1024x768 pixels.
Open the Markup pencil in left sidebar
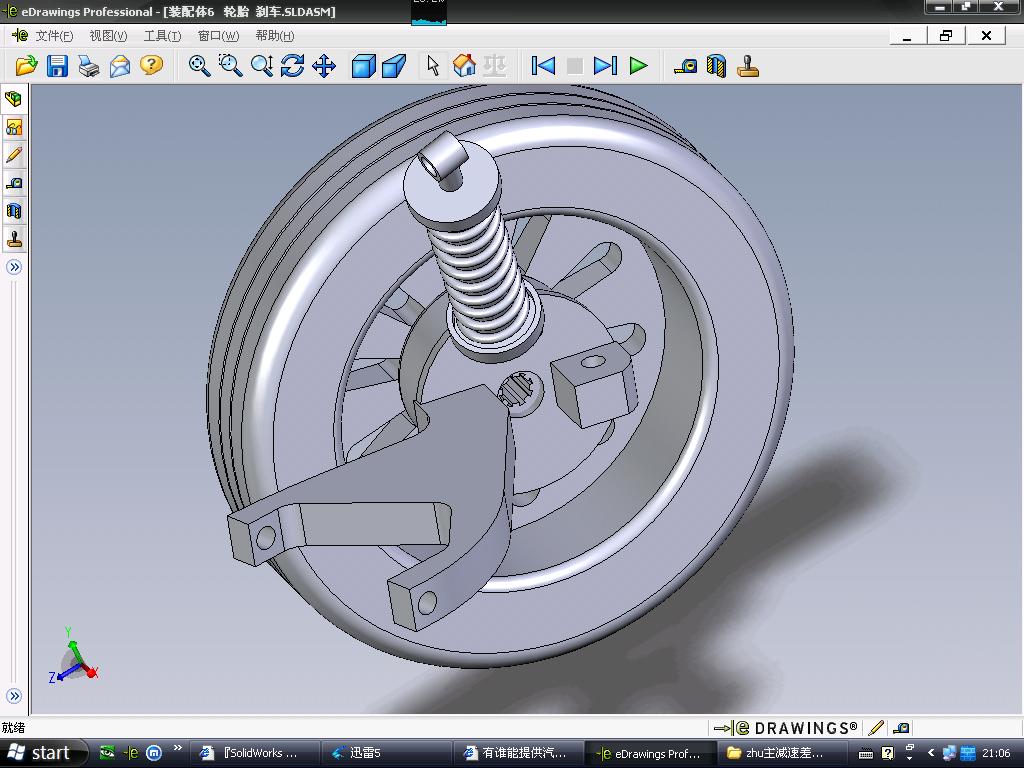coord(14,155)
